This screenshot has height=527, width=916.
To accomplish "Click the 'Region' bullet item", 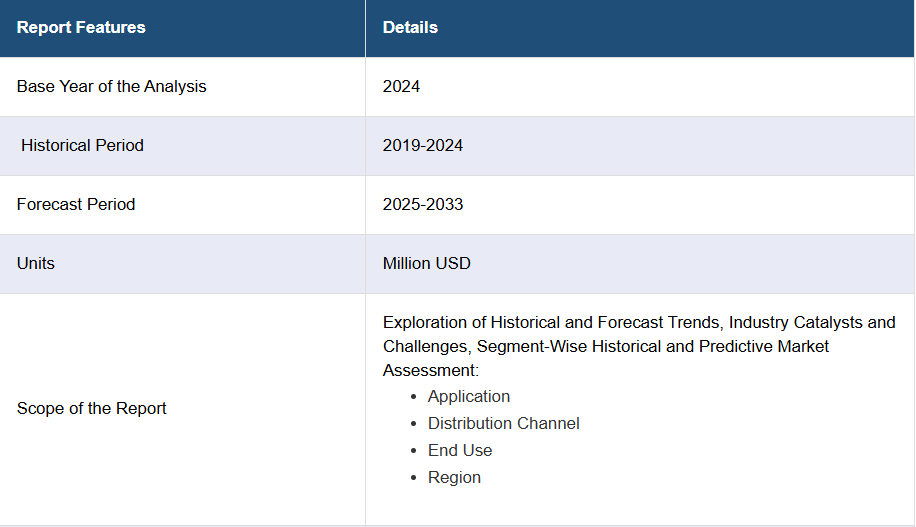I will pos(454,477).
